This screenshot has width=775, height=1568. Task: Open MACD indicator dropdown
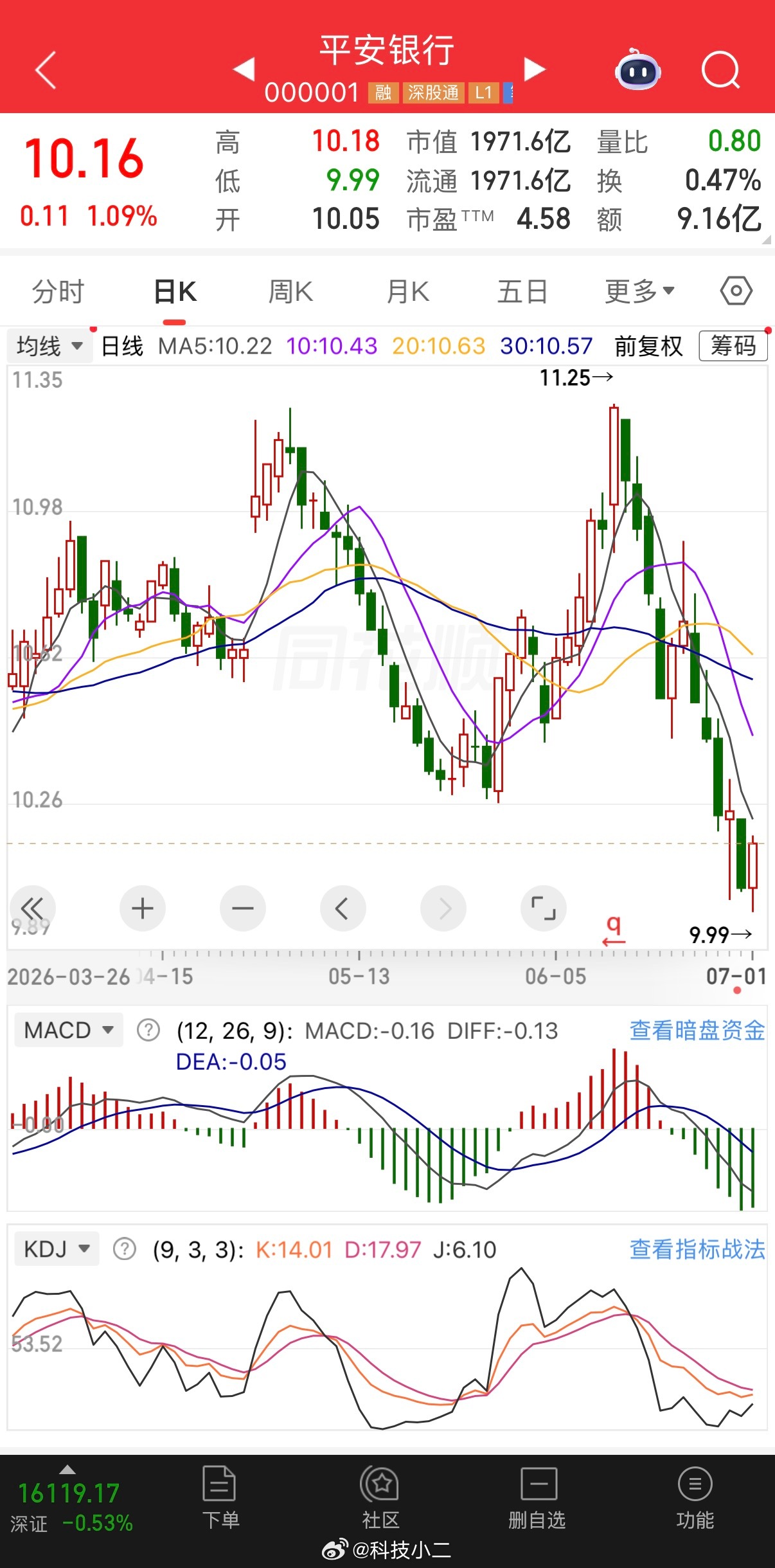pos(69,1031)
